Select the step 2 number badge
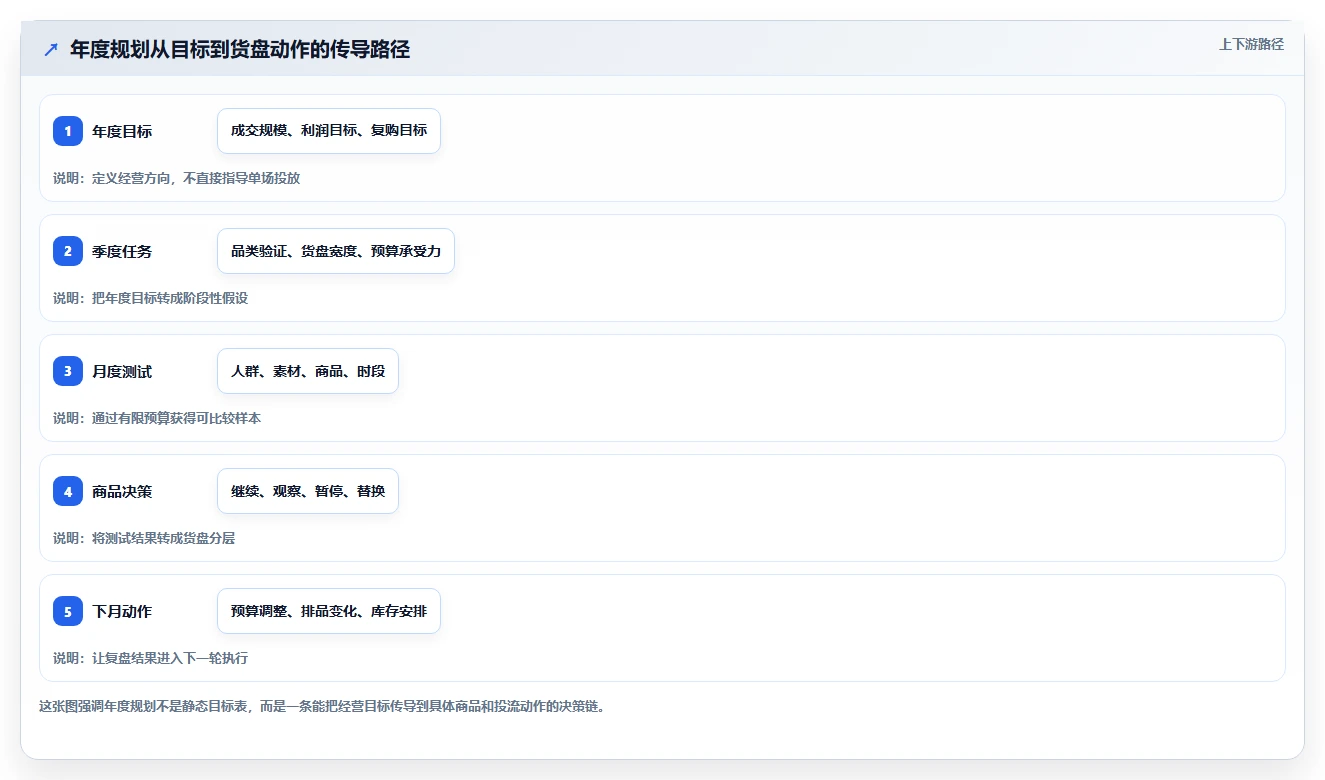The height and width of the screenshot is (780, 1325). click(68, 251)
